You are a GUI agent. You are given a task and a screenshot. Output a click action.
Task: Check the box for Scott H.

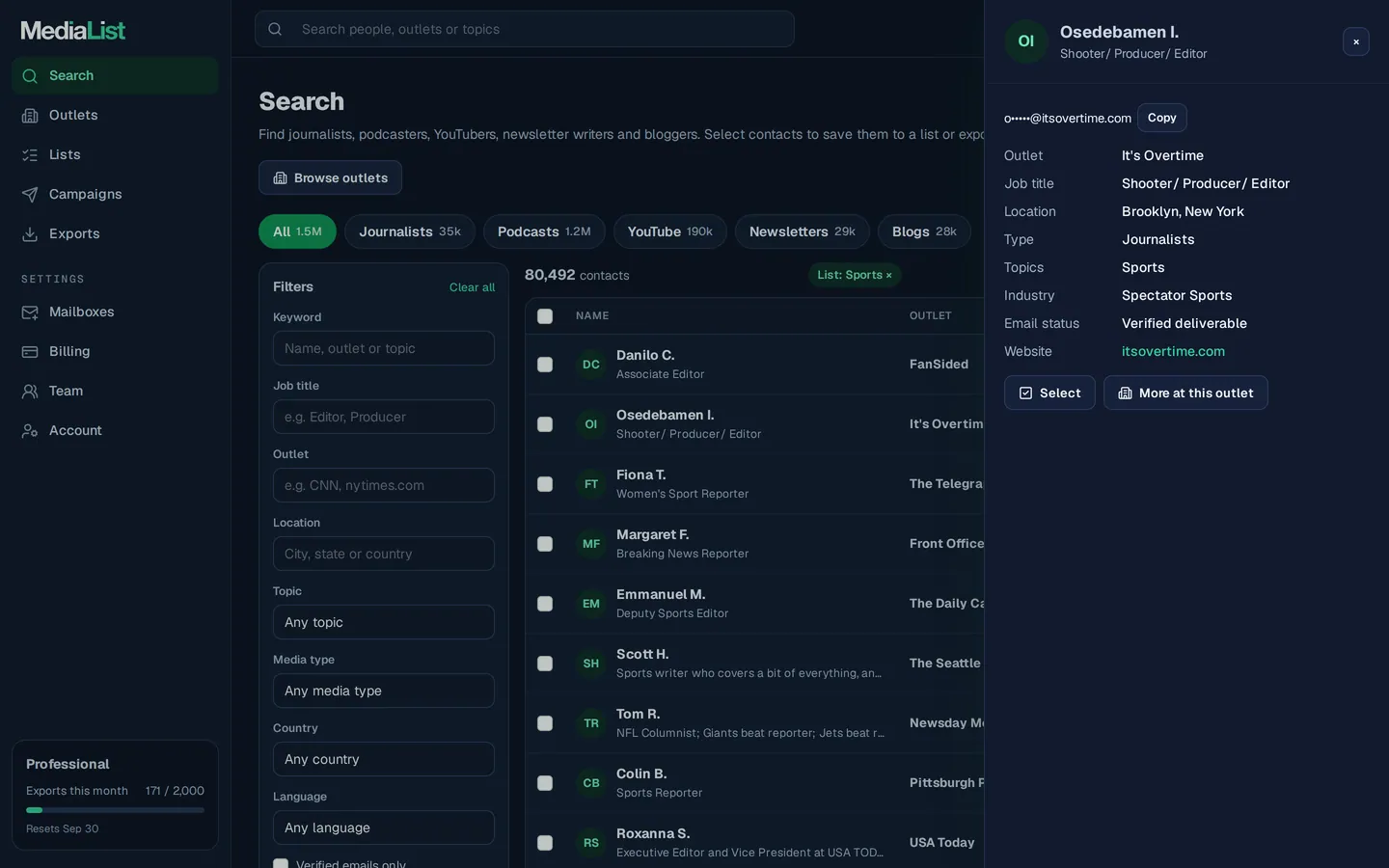(545, 664)
